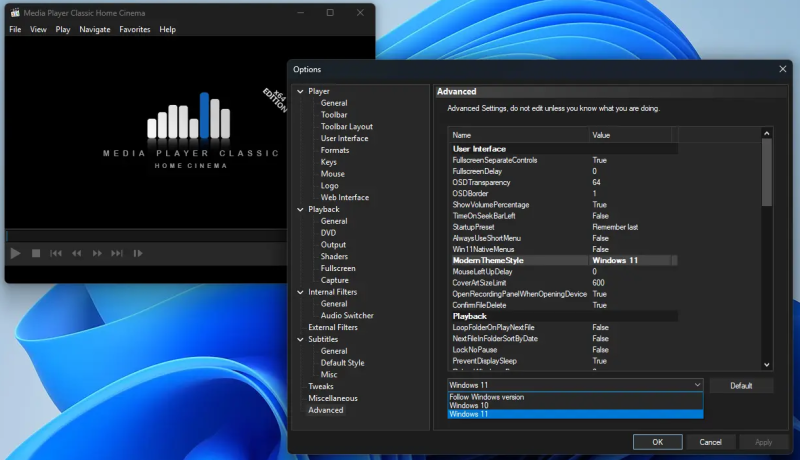800x460 pixels.
Task: Select Advanced in the options tree
Action: [x=326, y=410]
